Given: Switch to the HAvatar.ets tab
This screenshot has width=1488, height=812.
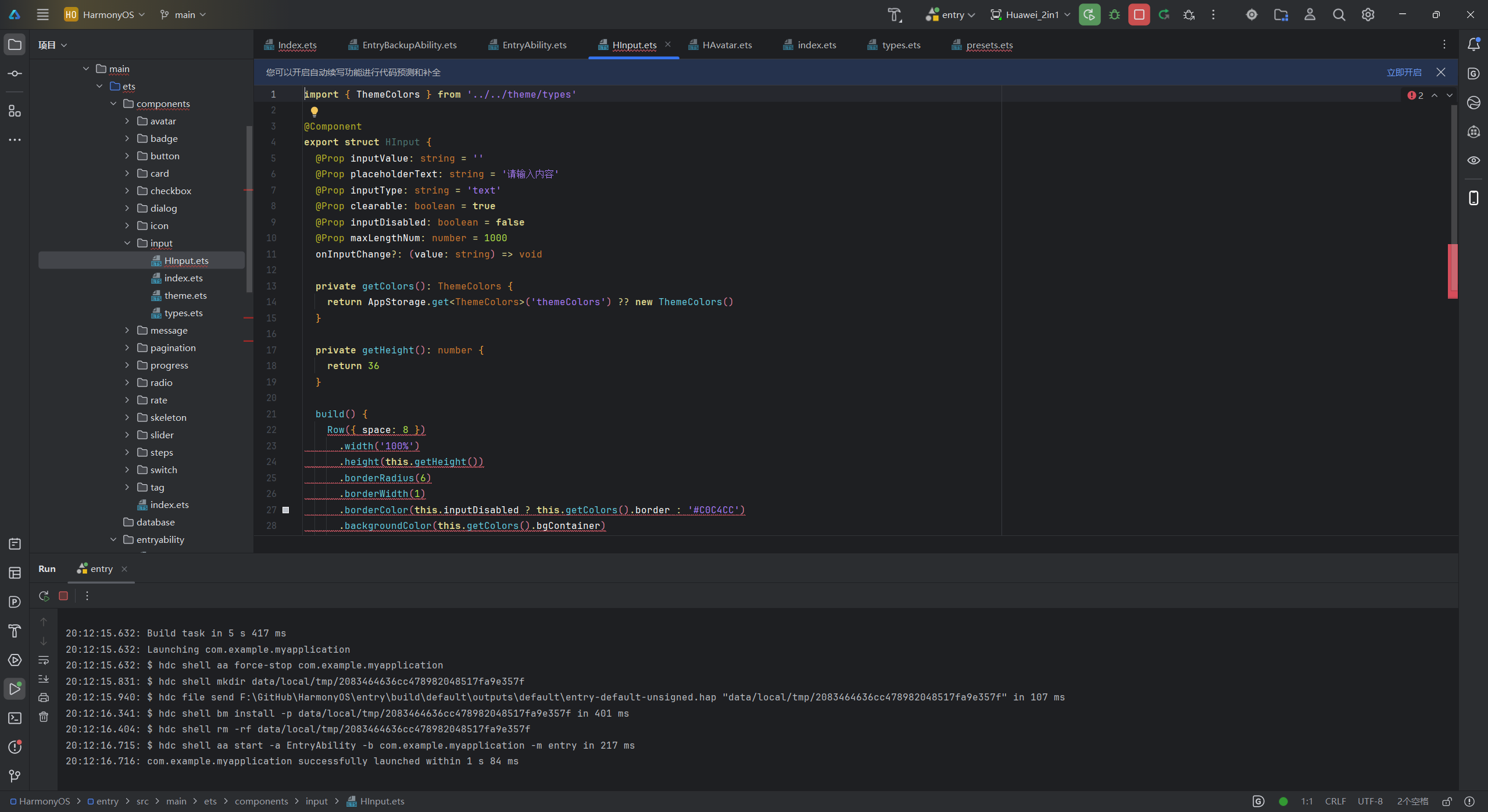Looking at the screenshot, I should click(727, 45).
